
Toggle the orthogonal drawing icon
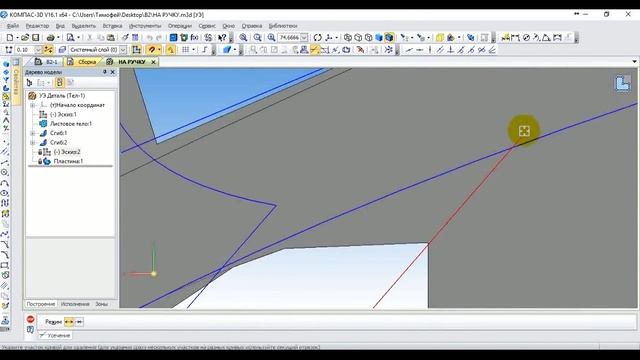tap(205, 50)
